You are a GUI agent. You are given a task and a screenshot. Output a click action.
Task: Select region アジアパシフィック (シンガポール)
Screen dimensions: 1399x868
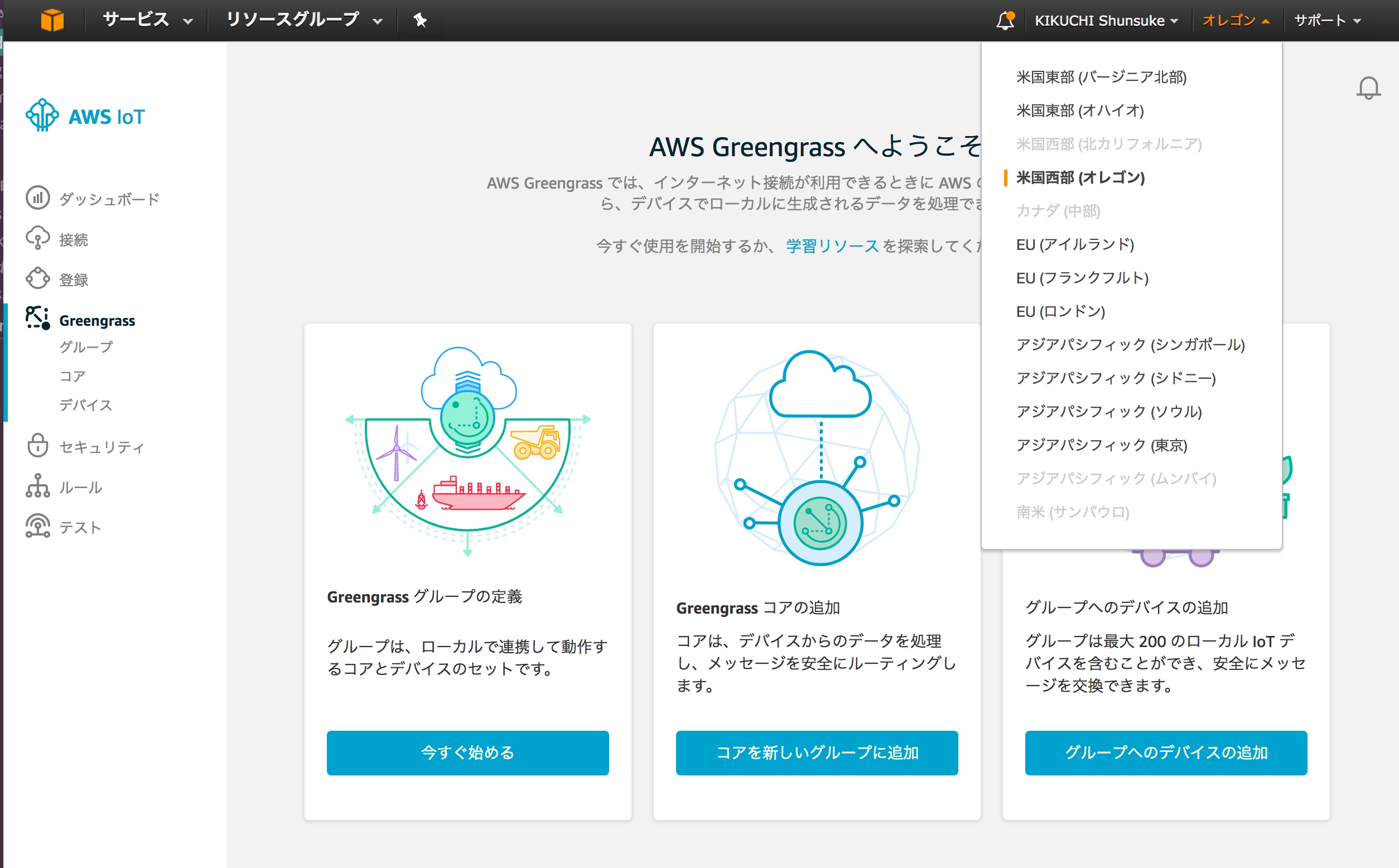pyautogui.click(x=1130, y=344)
